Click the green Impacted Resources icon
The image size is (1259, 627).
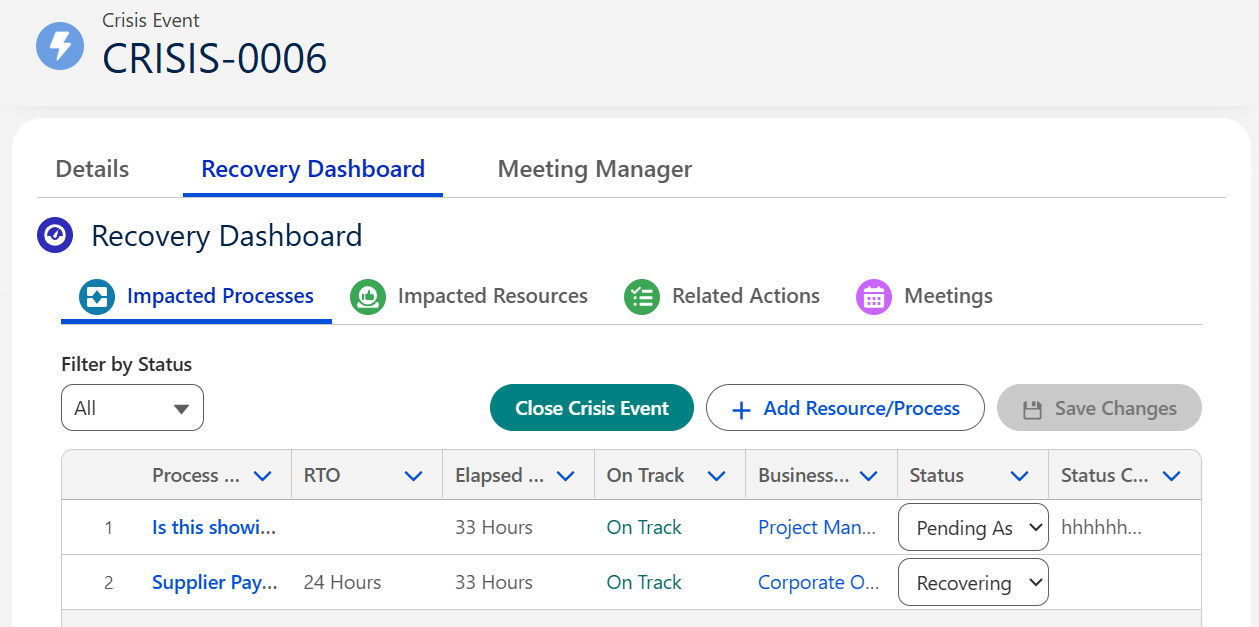[367, 296]
